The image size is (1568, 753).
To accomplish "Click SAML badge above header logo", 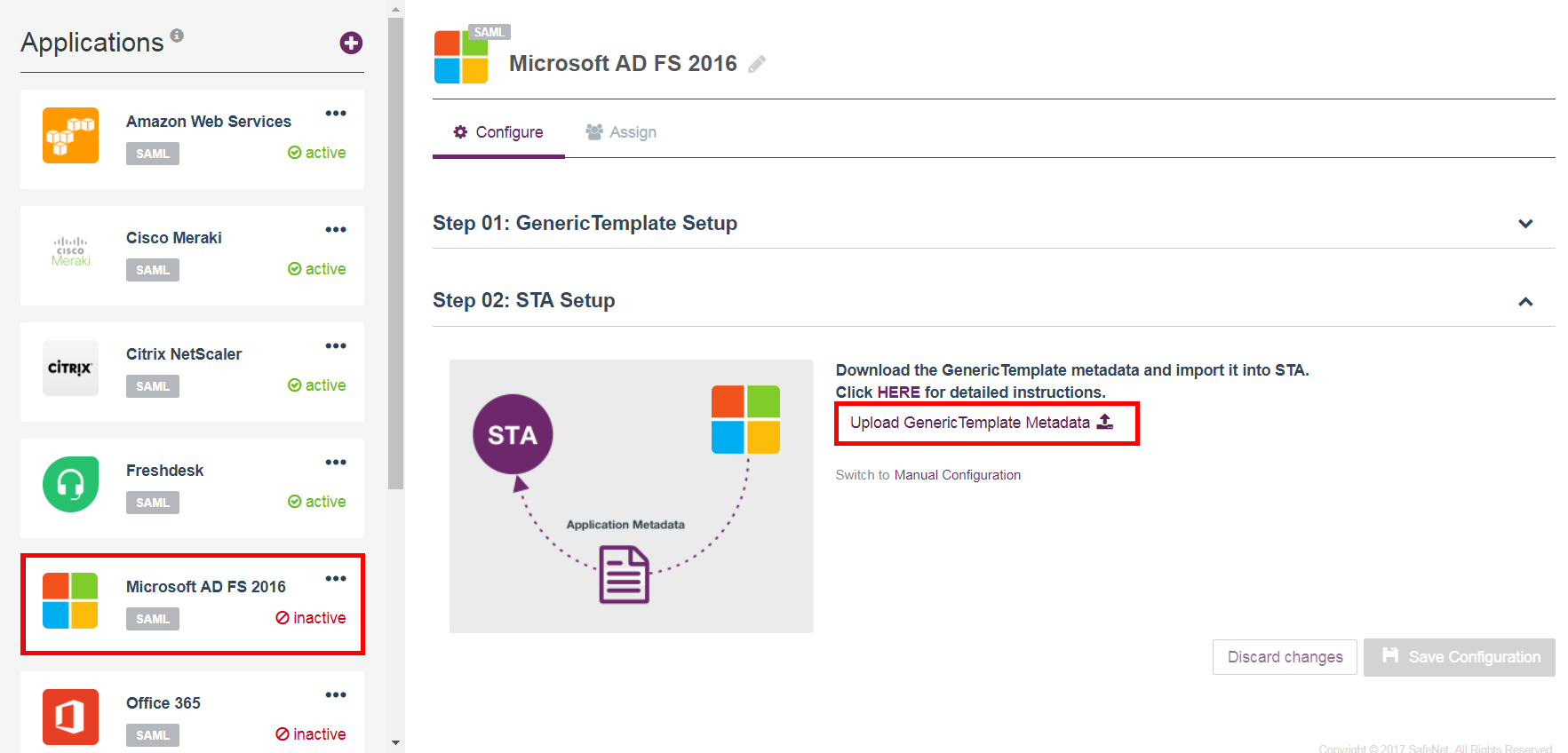I will tap(490, 32).
